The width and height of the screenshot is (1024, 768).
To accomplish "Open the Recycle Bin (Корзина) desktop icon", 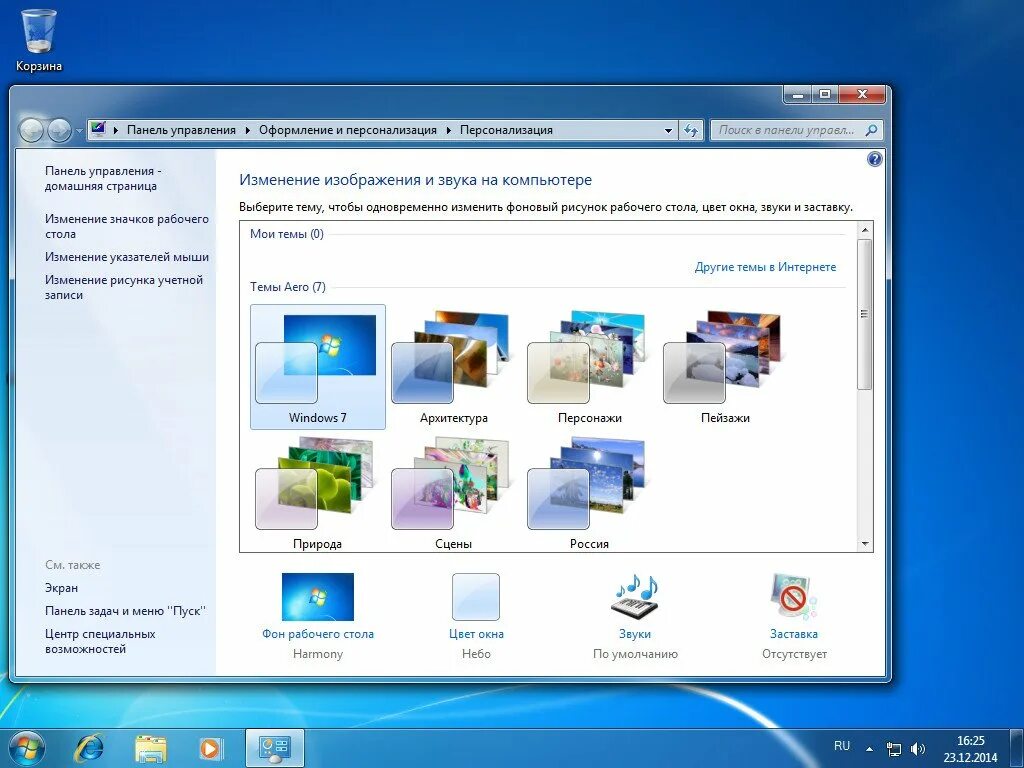I will (39, 39).
